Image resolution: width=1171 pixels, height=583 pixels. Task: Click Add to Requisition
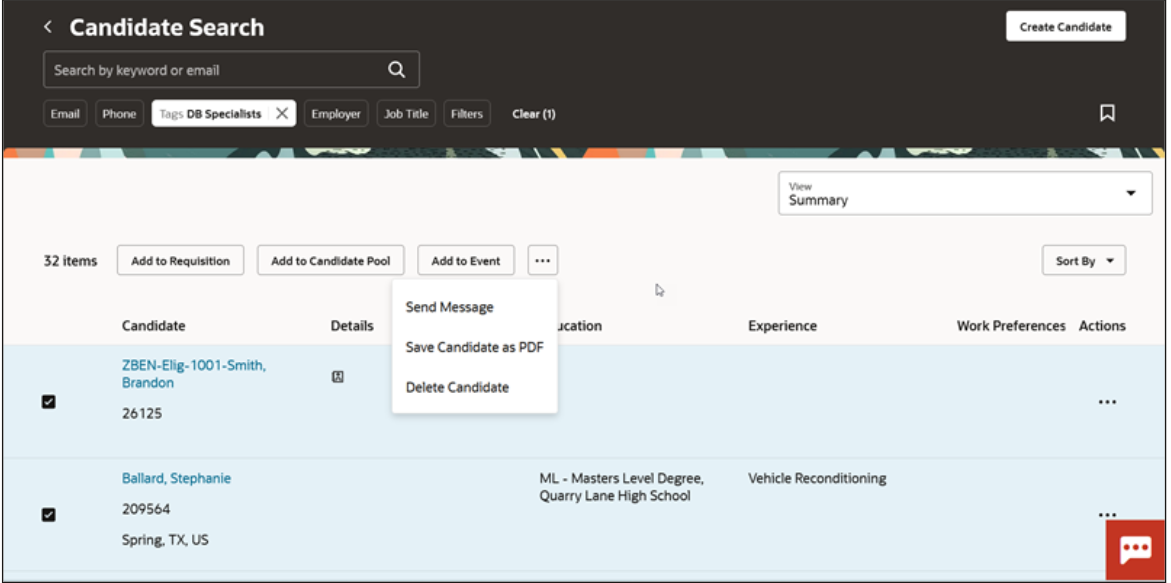point(180,261)
